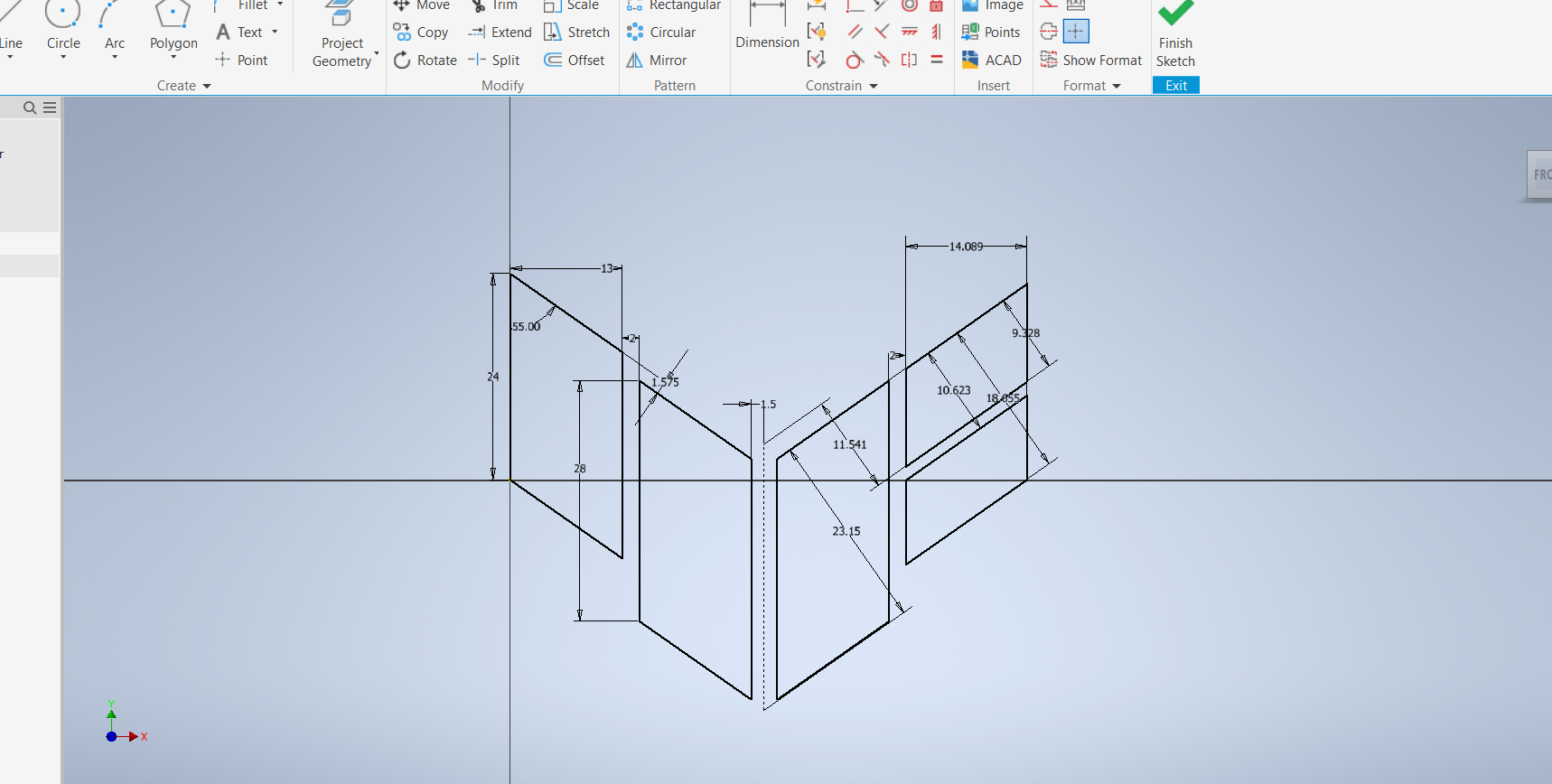Expand the Create panel dropdown
The image size is (1552, 784).
207,86
